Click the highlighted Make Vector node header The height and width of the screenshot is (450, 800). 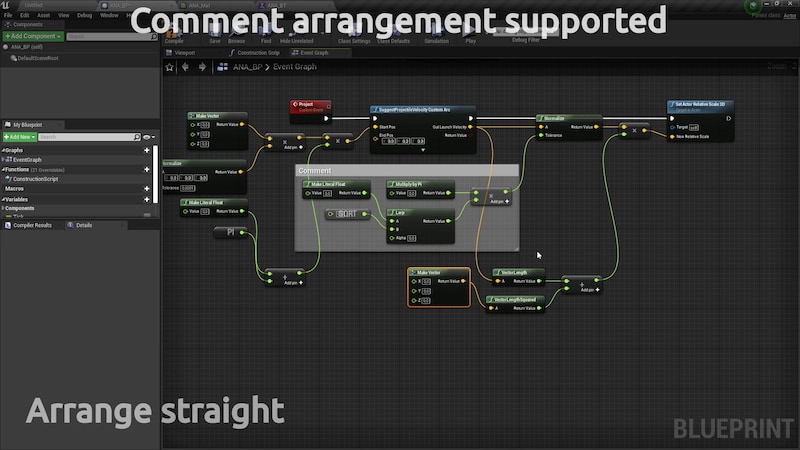439,272
